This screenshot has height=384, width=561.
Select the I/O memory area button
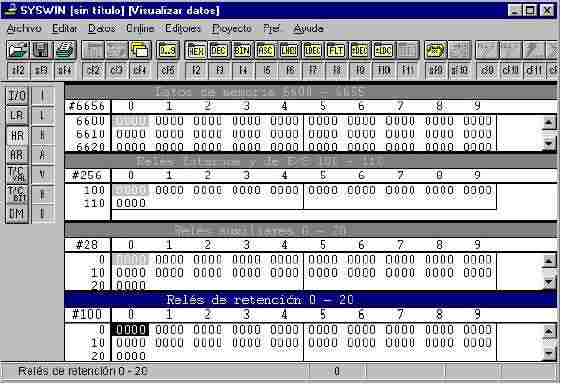[17, 96]
